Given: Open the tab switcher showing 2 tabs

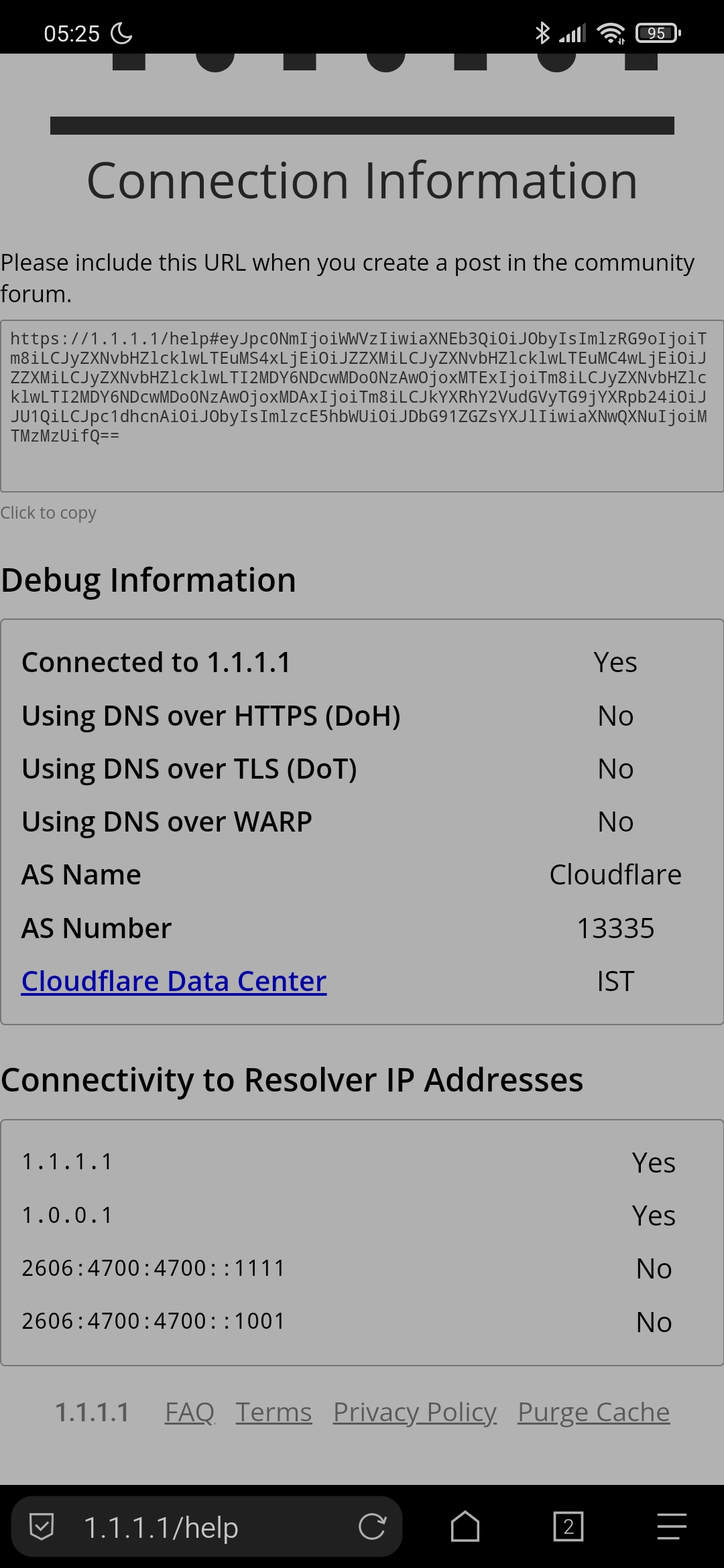Looking at the screenshot, I should (x=568, y=1526).
